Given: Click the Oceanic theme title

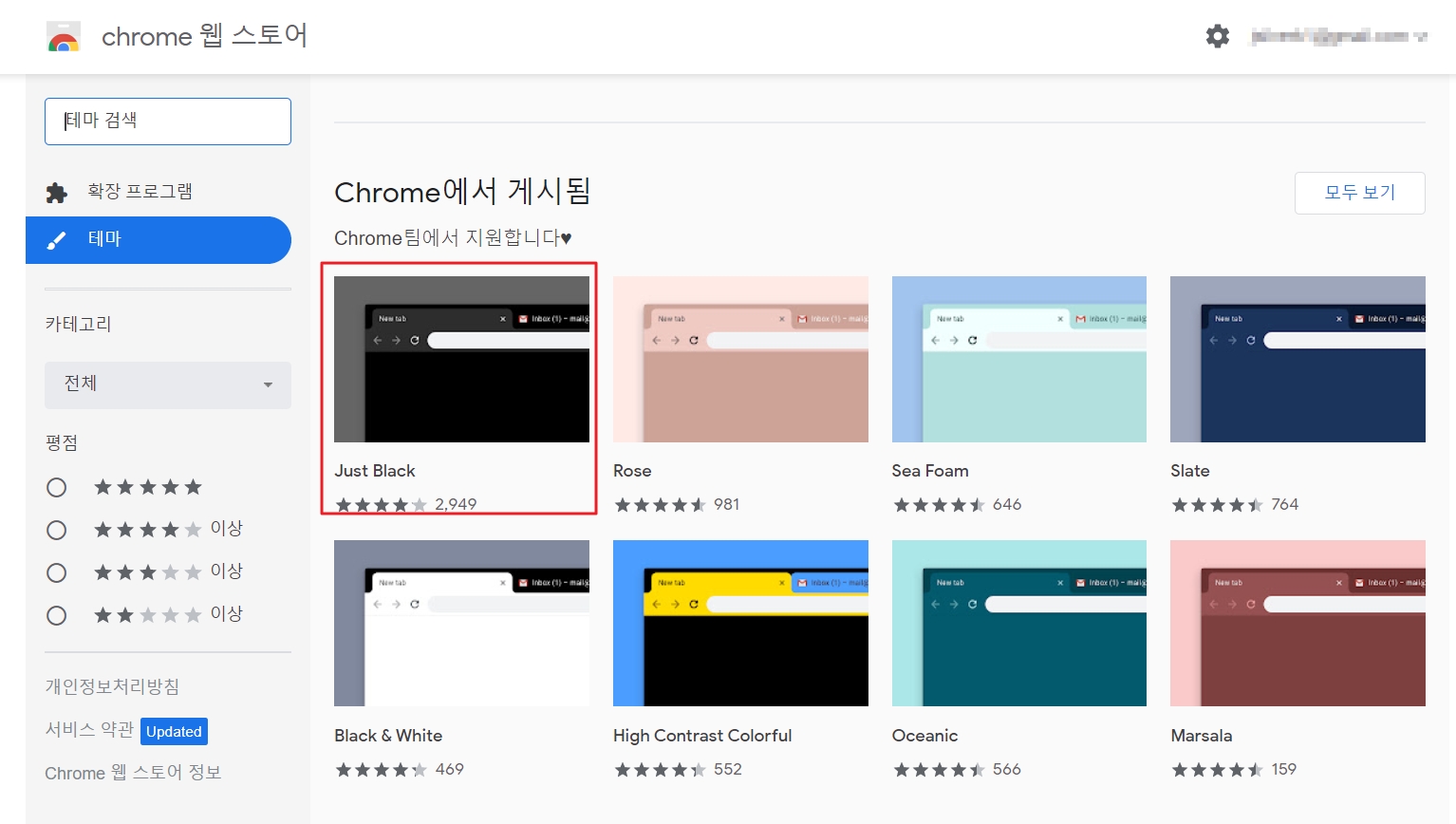Looking at the screenshot, I should pyautogui.click(x=924, y=736).
